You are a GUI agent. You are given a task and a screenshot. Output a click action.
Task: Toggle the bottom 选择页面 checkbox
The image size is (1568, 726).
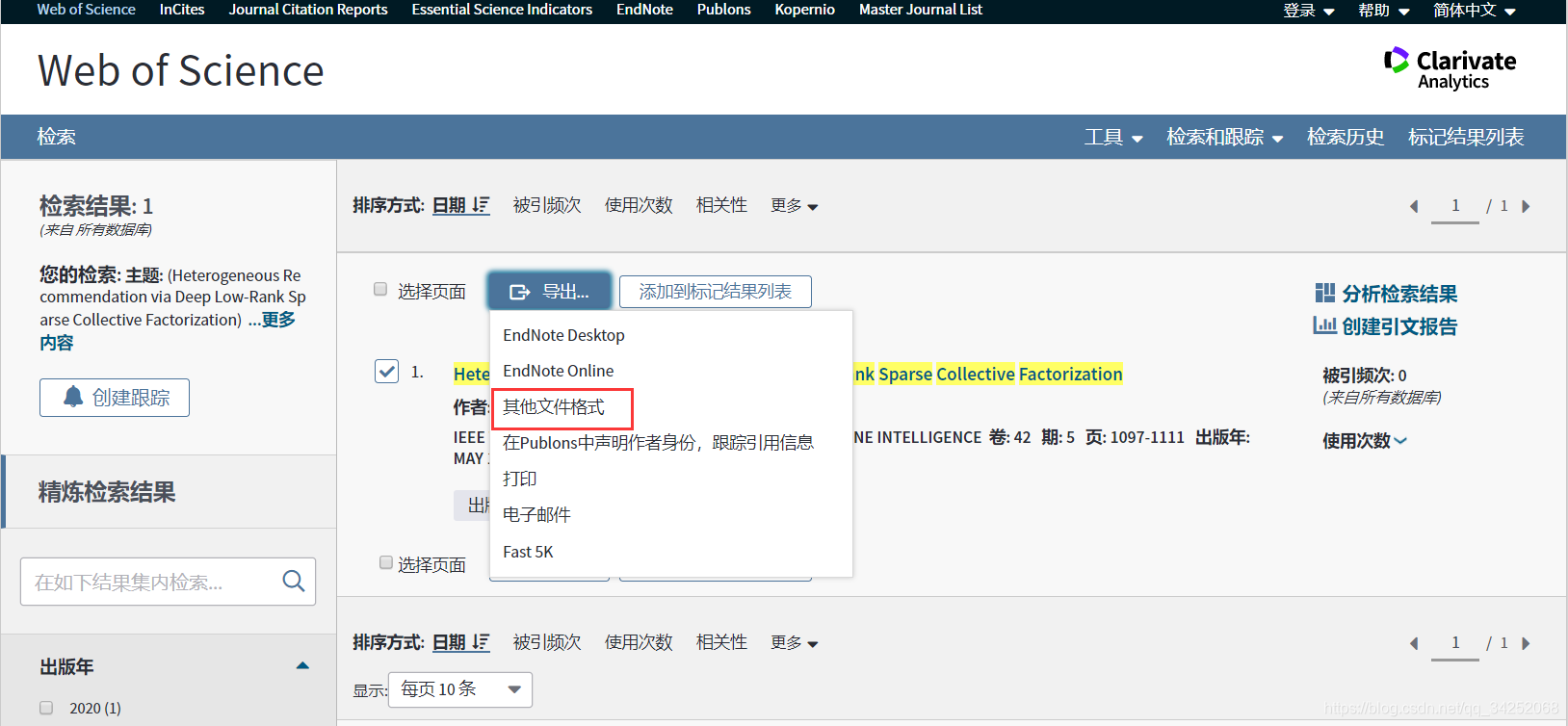click(386, 562)
